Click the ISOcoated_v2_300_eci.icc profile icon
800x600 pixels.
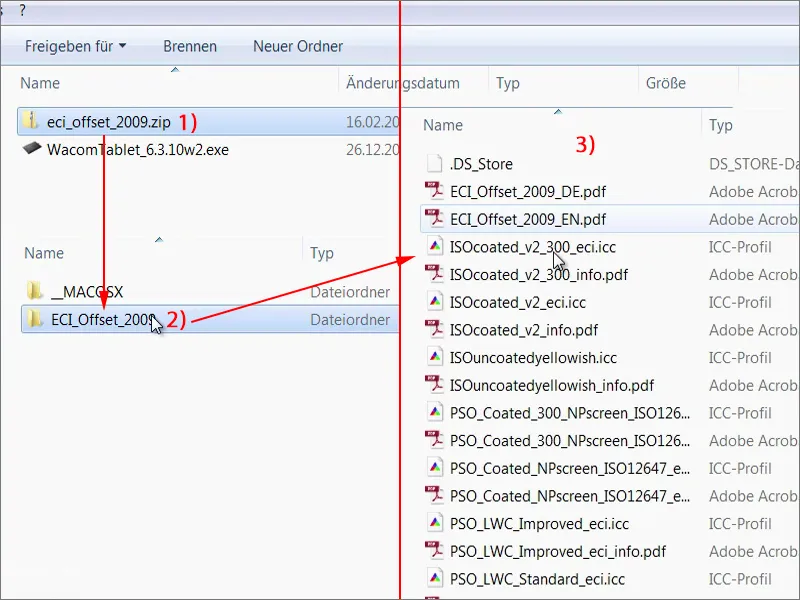tap(435, 246)
